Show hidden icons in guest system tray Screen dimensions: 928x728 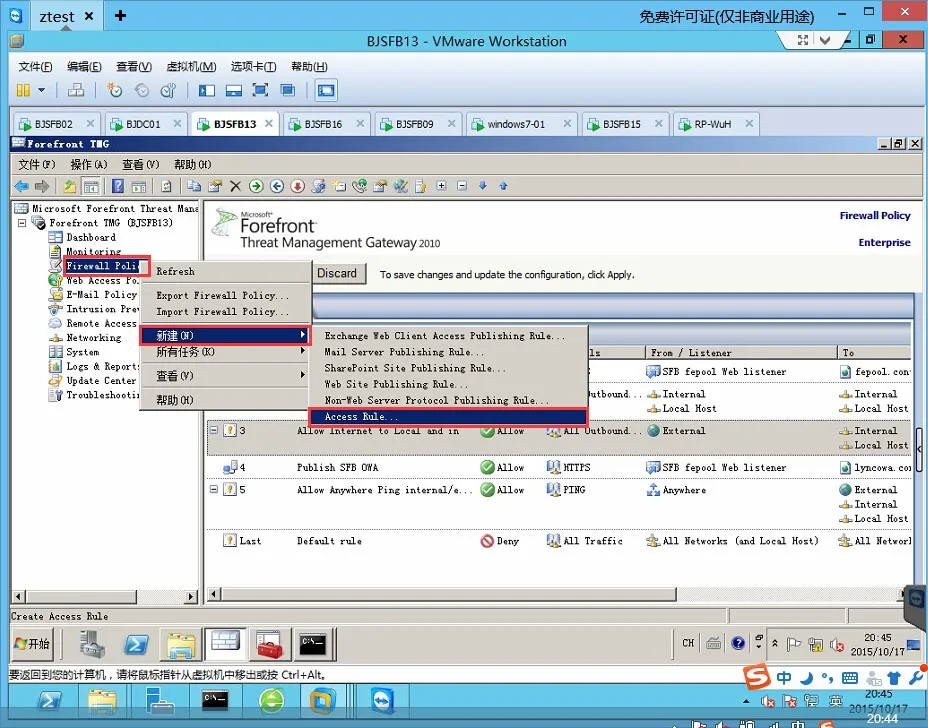pyautogui.click(x=775, y=643)
